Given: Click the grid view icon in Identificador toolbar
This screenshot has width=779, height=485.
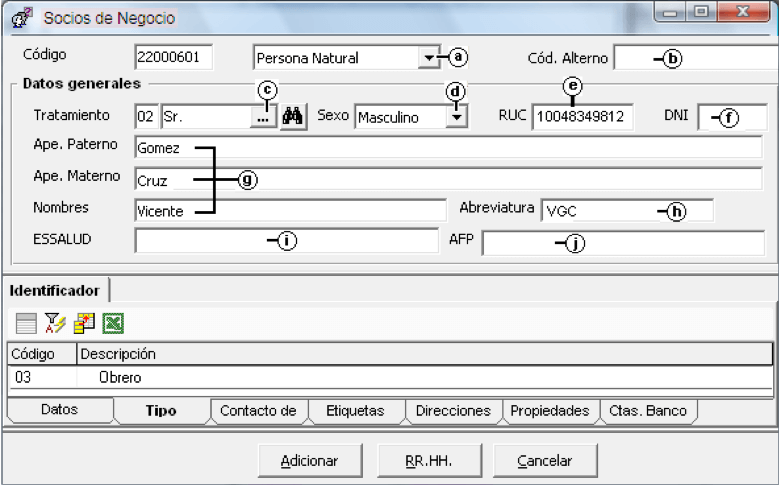Looking at the screenshot, I should click(26, 323).
